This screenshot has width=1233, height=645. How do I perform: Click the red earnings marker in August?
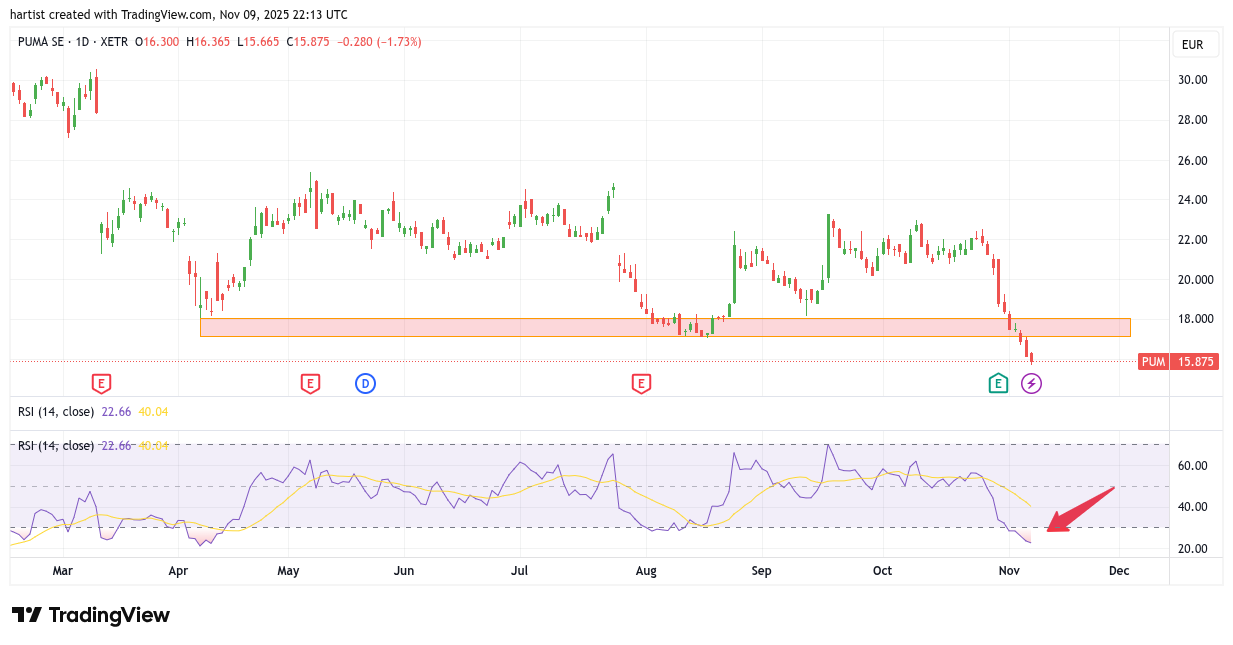click(641, 383)
